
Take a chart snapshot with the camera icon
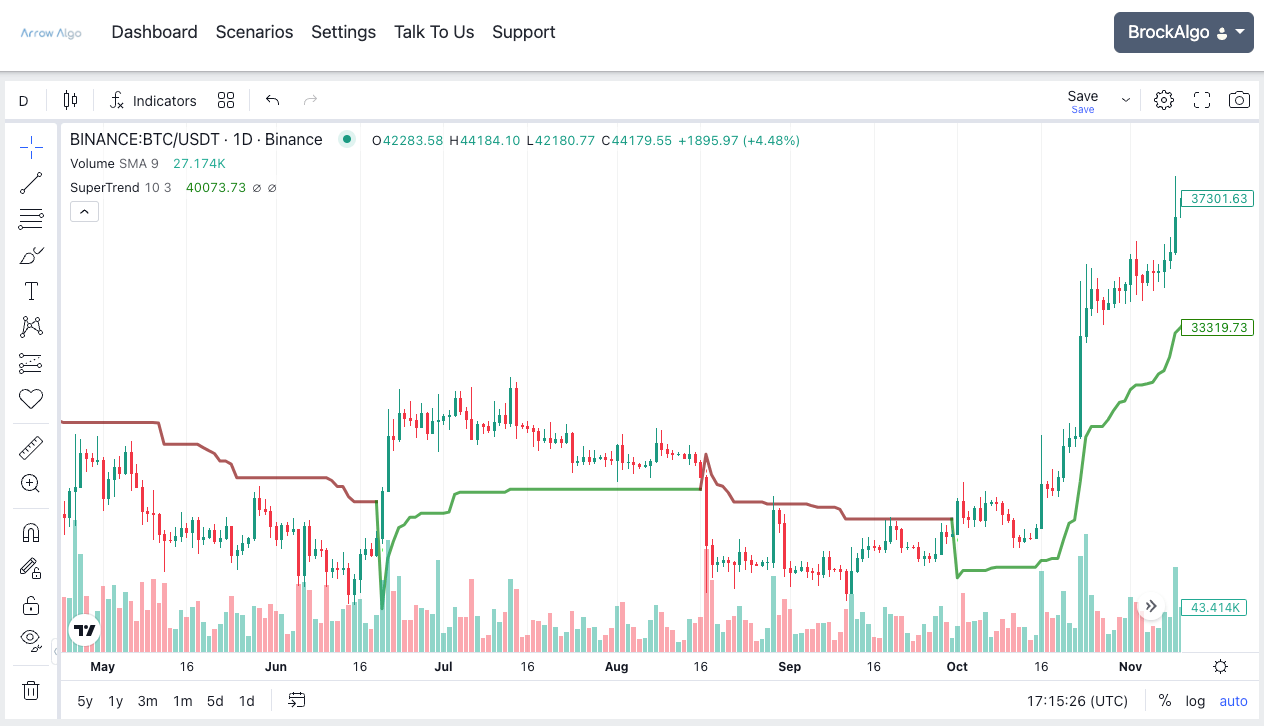click(1239, 100)
